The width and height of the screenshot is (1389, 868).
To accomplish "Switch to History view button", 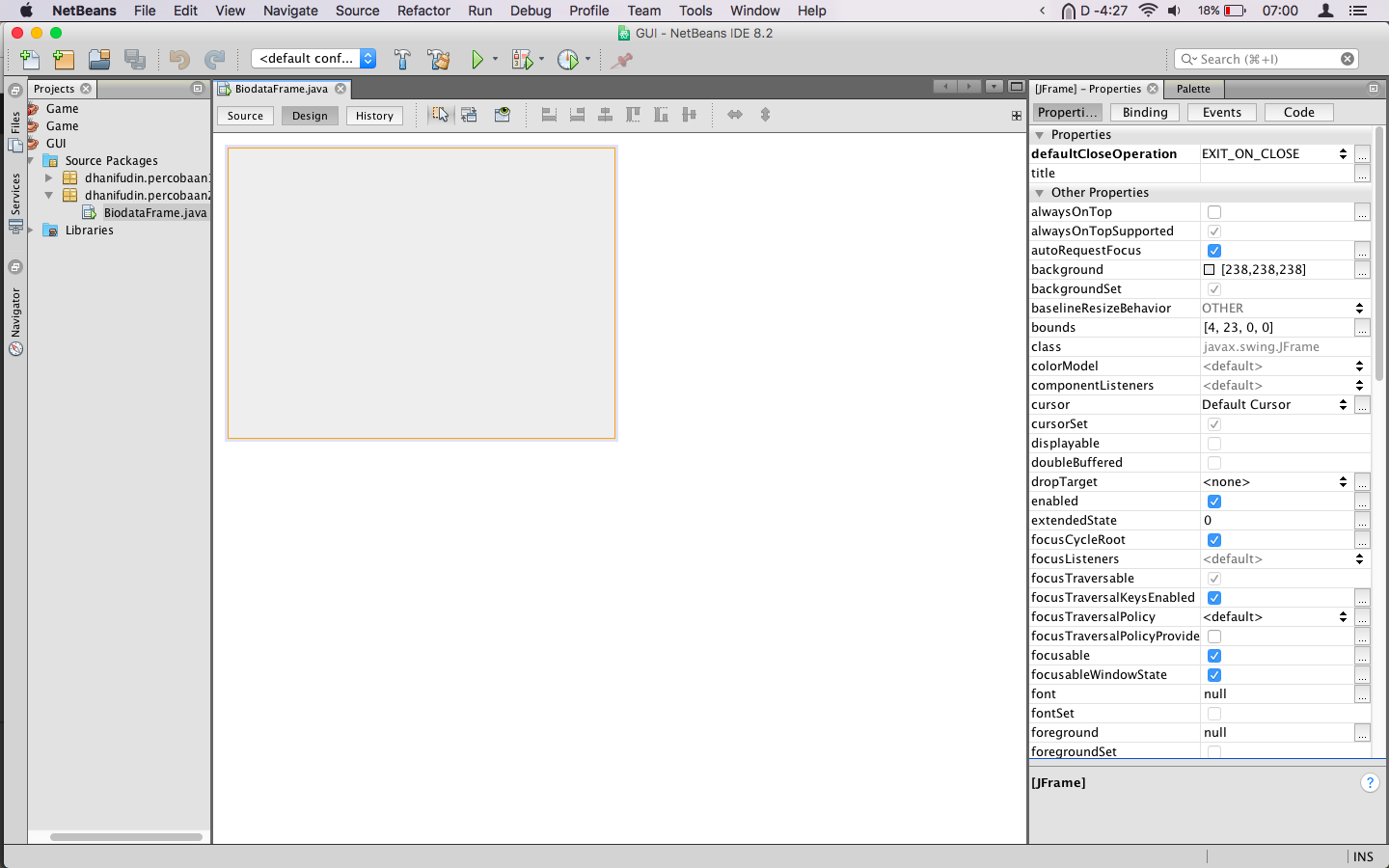I will (374, 116).
